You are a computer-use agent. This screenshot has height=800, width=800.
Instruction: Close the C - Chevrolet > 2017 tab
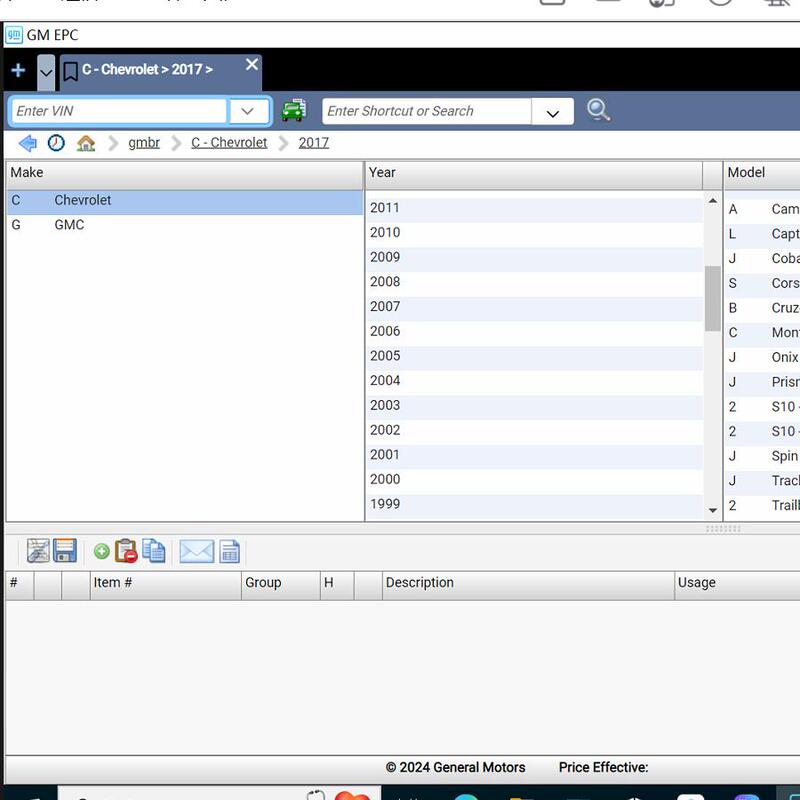(x=252, y=64)
